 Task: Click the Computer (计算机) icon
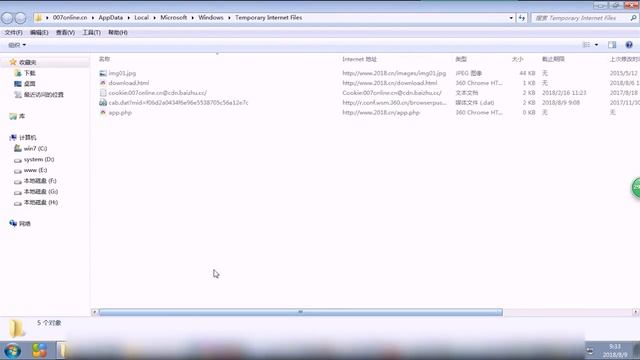[x=13, y=138]
